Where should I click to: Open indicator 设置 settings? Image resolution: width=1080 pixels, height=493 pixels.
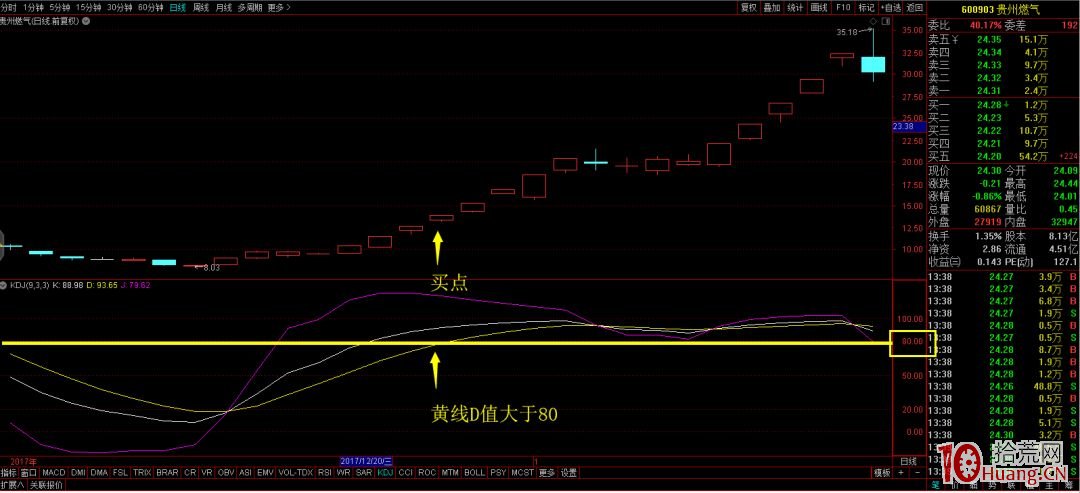pos(568,473)
